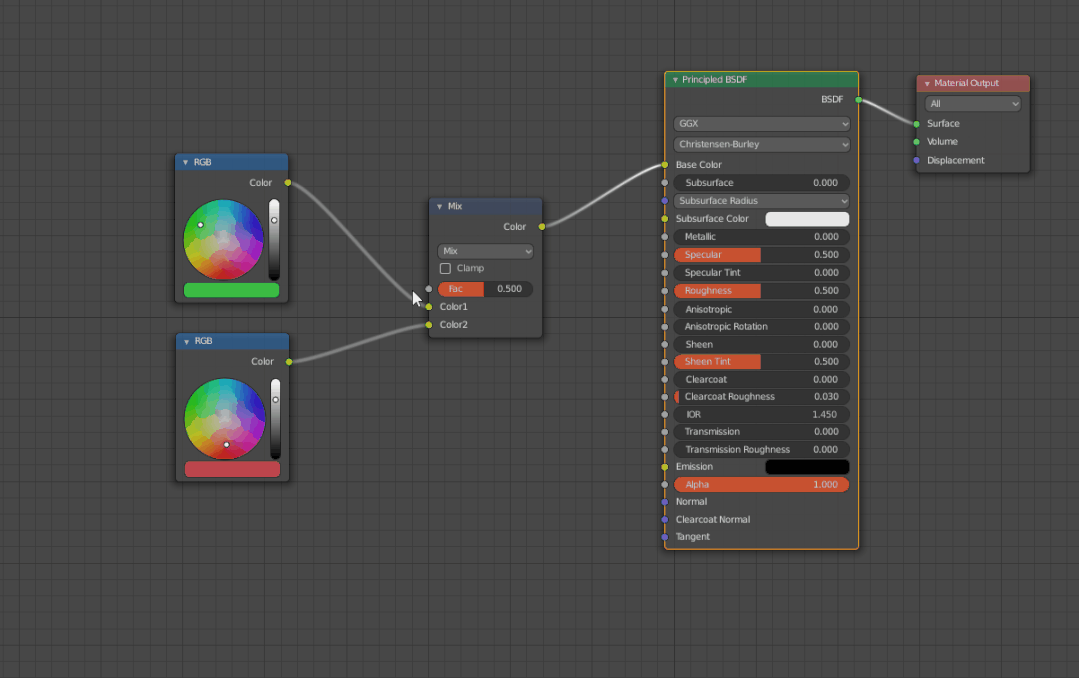Collapse the top RGB node (green color)
The width and height of the screenshot is (1079, 678).
(x=185, y=162)
